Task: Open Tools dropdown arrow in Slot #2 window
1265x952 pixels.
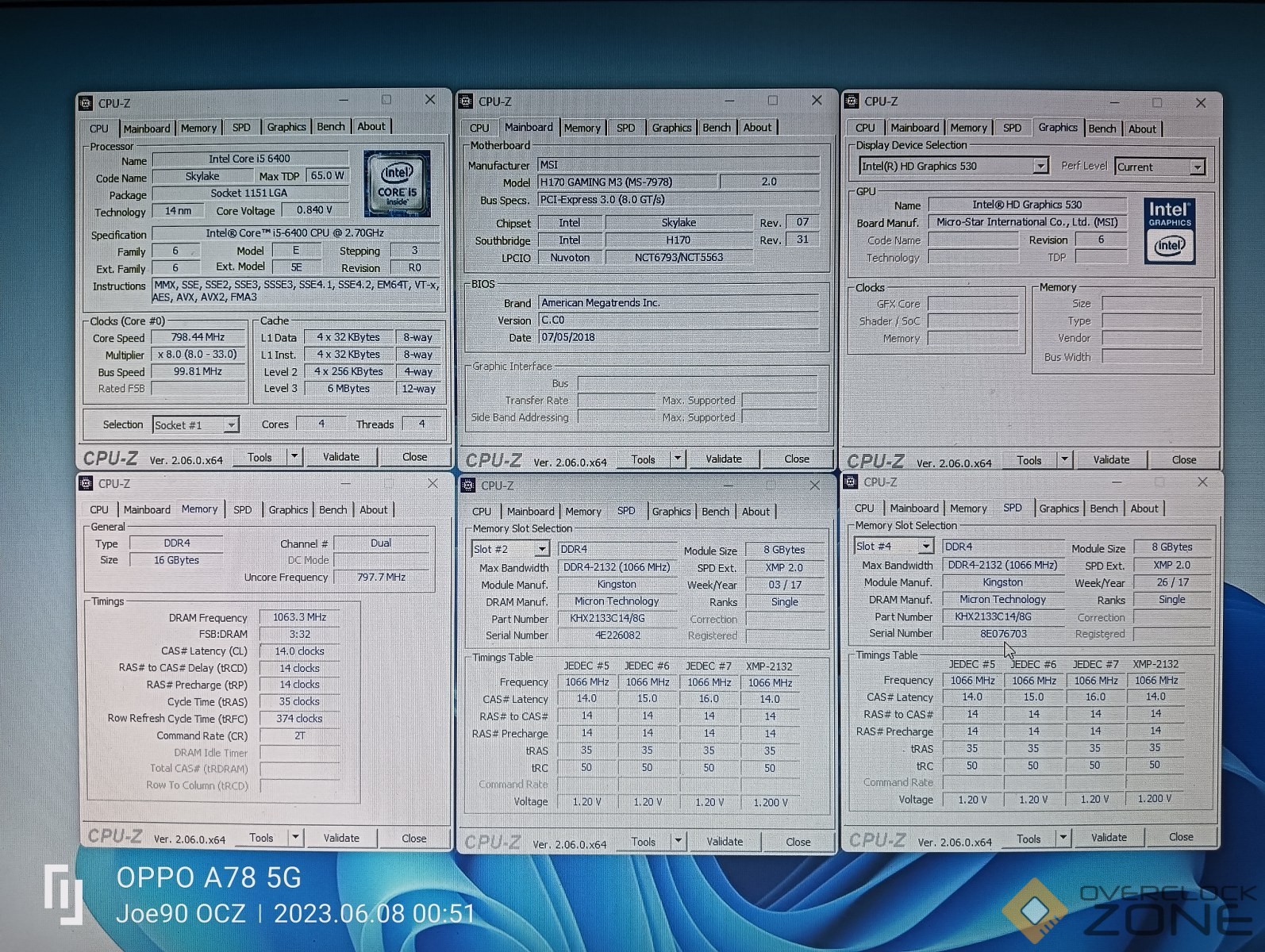Action: click(x=678, y=841)
